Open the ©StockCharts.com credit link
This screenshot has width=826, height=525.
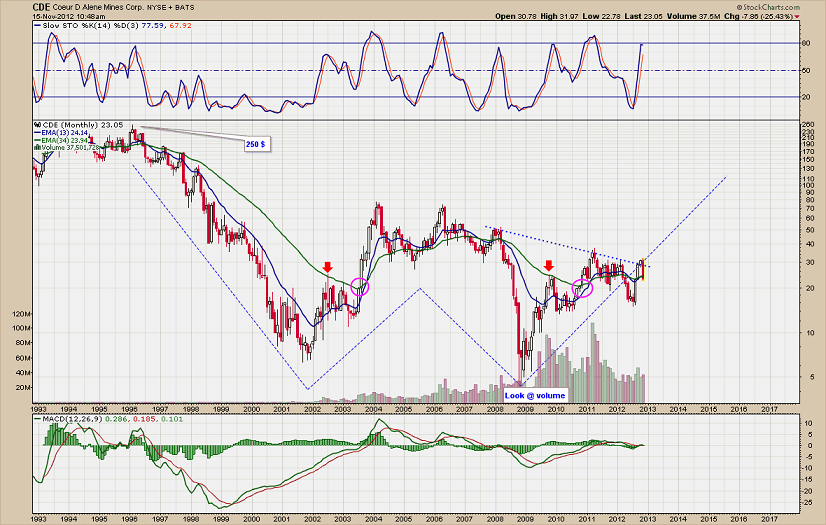768,7
